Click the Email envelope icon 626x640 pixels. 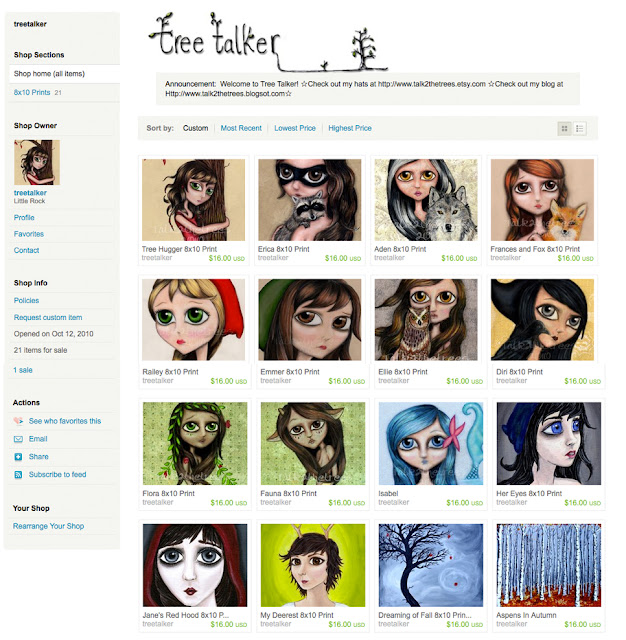point(18,439)
